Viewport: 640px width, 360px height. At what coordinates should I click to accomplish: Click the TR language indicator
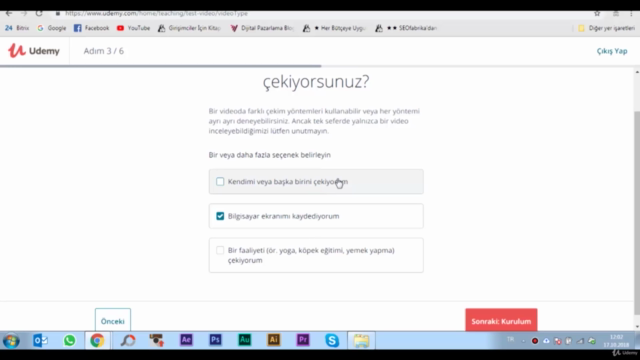[510, 340]
